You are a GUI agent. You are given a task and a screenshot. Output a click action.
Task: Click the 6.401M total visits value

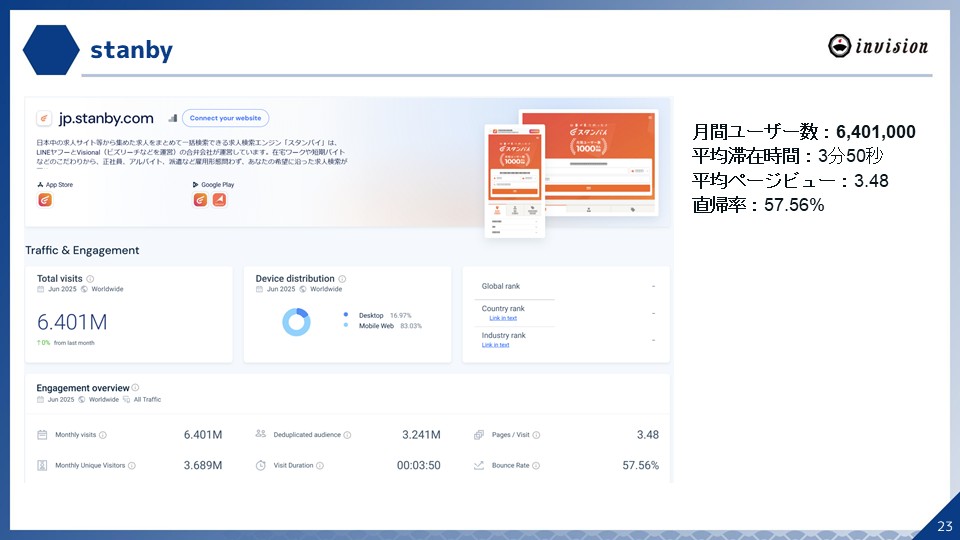click(x=72, y=322)
